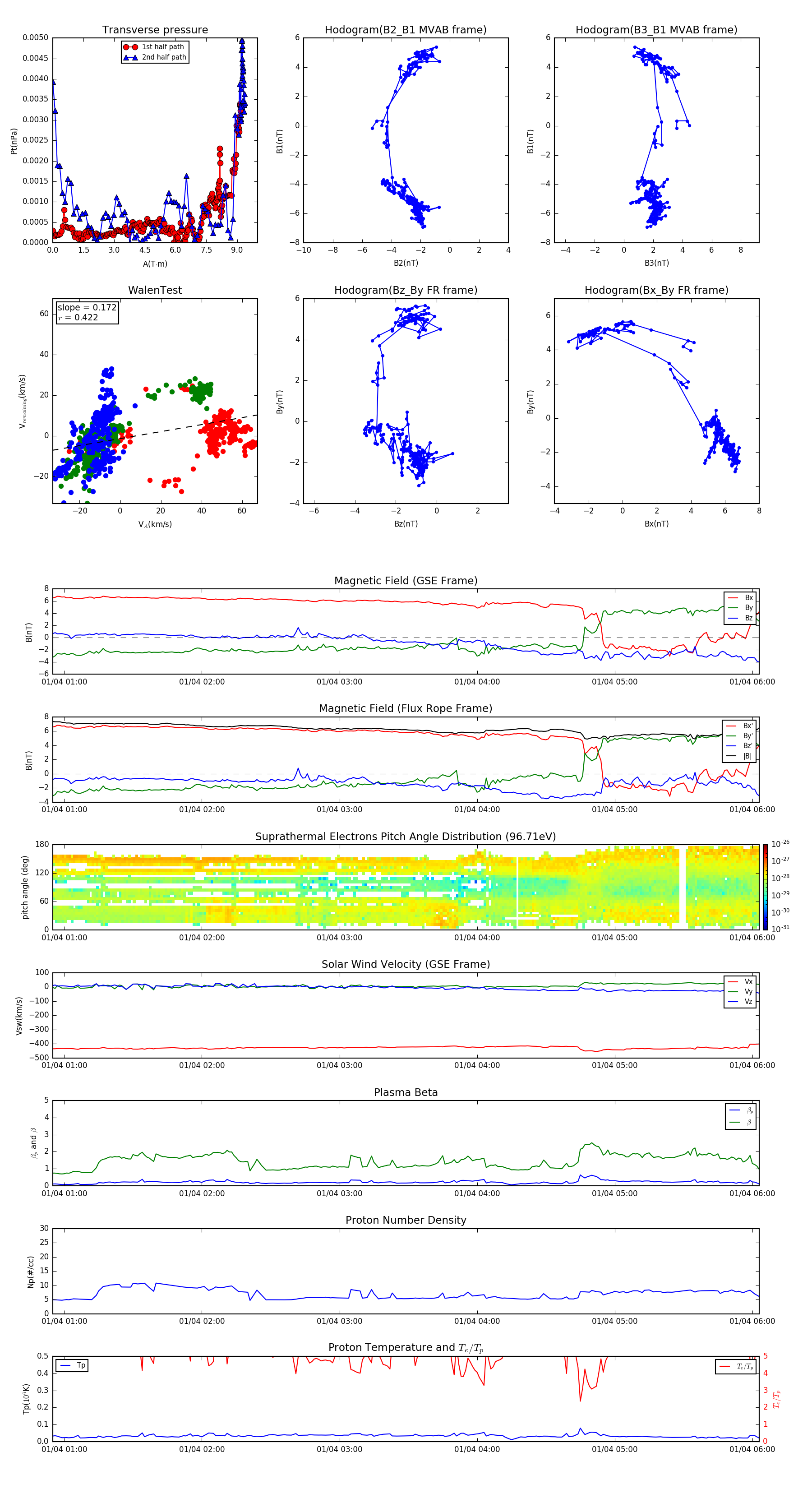This screenshot has height=1489, width=812.
Task: Select the 'r = 0.422' annotation text
Action: click(x=78, y=317)
